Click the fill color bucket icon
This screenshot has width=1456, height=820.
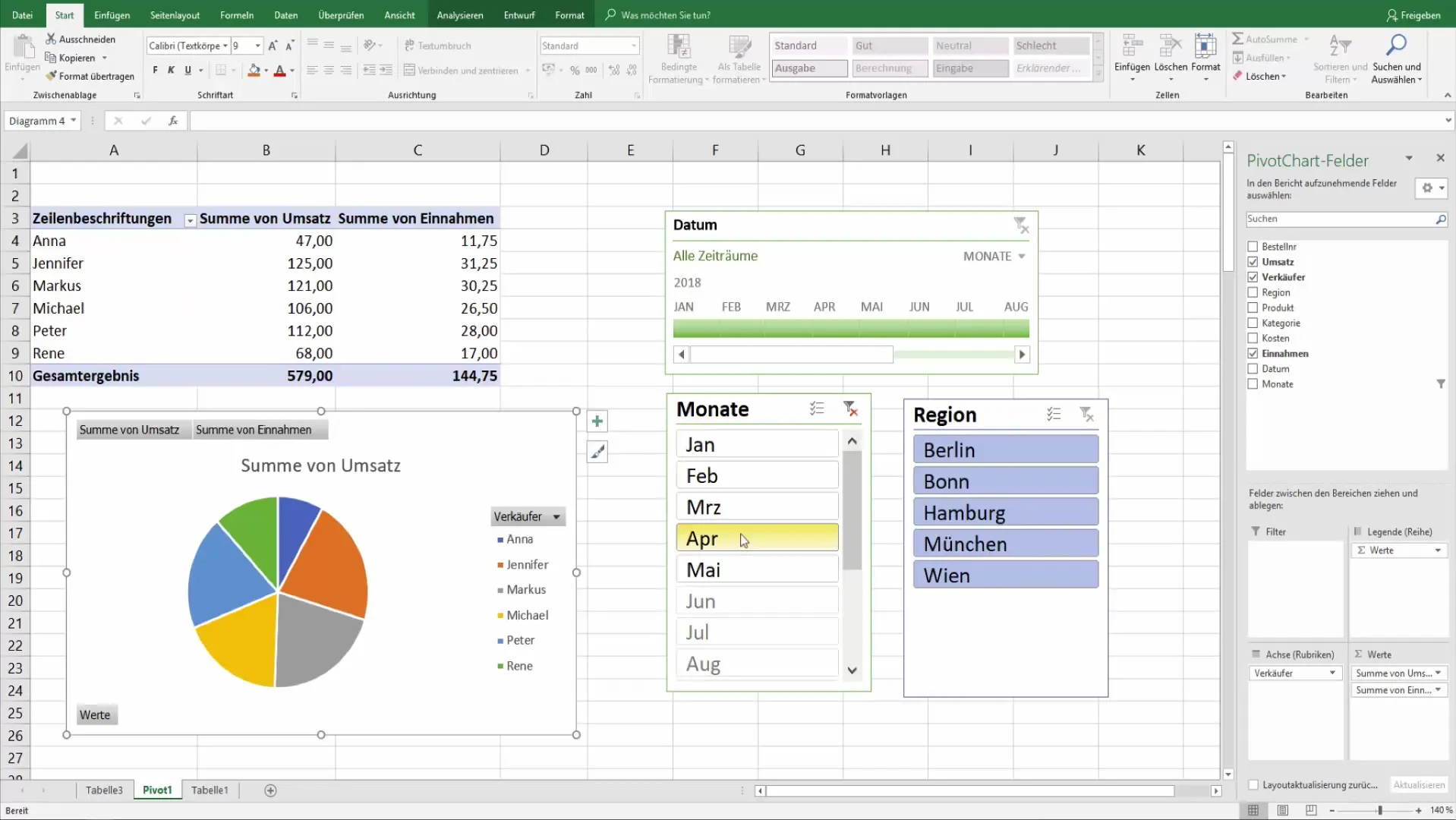(254, 70)
